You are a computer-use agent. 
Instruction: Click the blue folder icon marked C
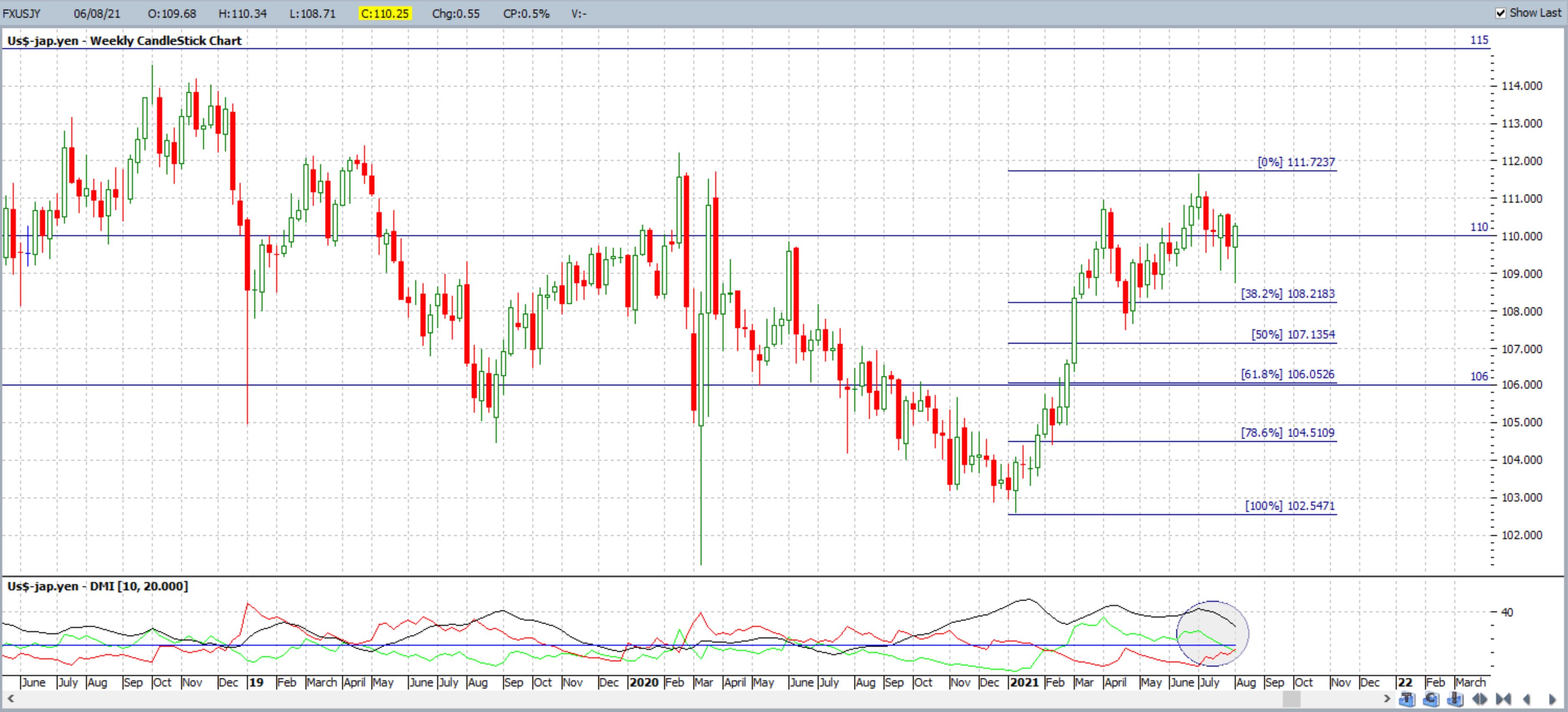(x=1431, y=699)
